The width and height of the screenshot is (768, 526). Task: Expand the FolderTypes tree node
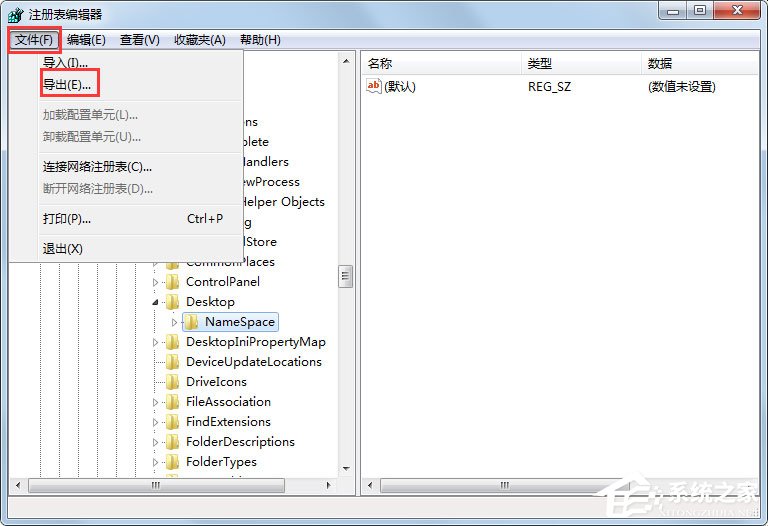click(155, 462)
